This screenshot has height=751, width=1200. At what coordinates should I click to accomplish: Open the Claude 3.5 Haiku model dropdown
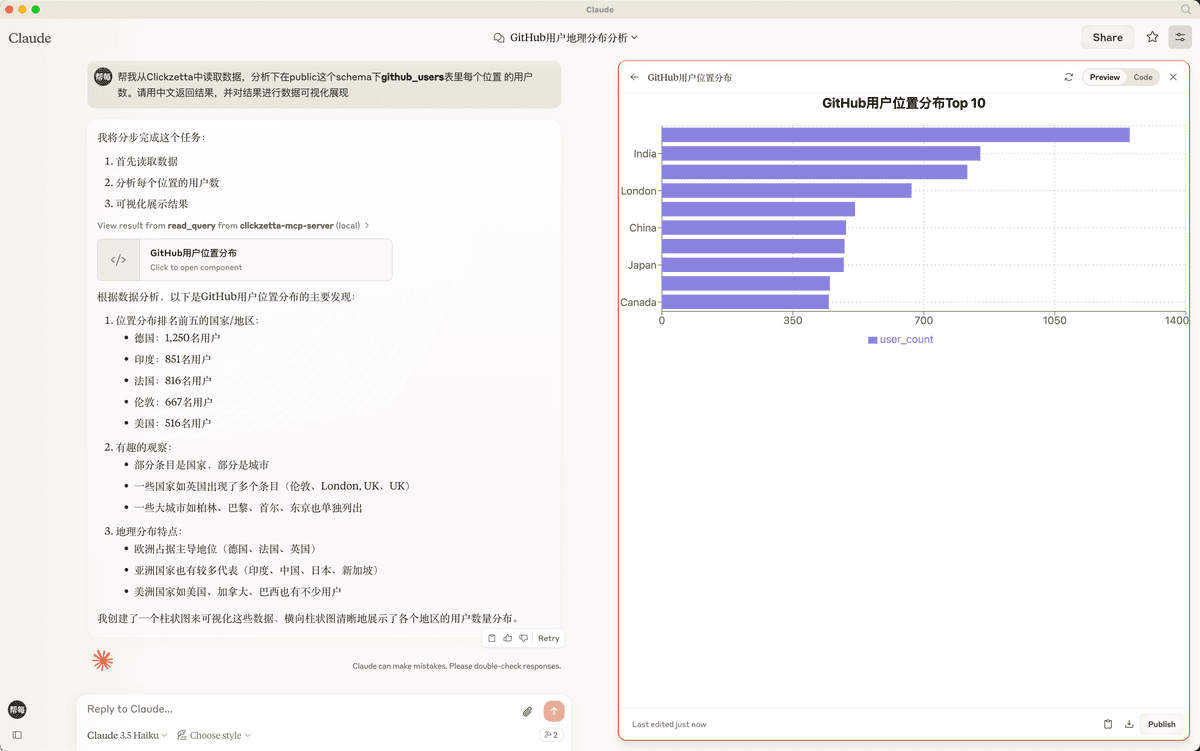[127, 735]
